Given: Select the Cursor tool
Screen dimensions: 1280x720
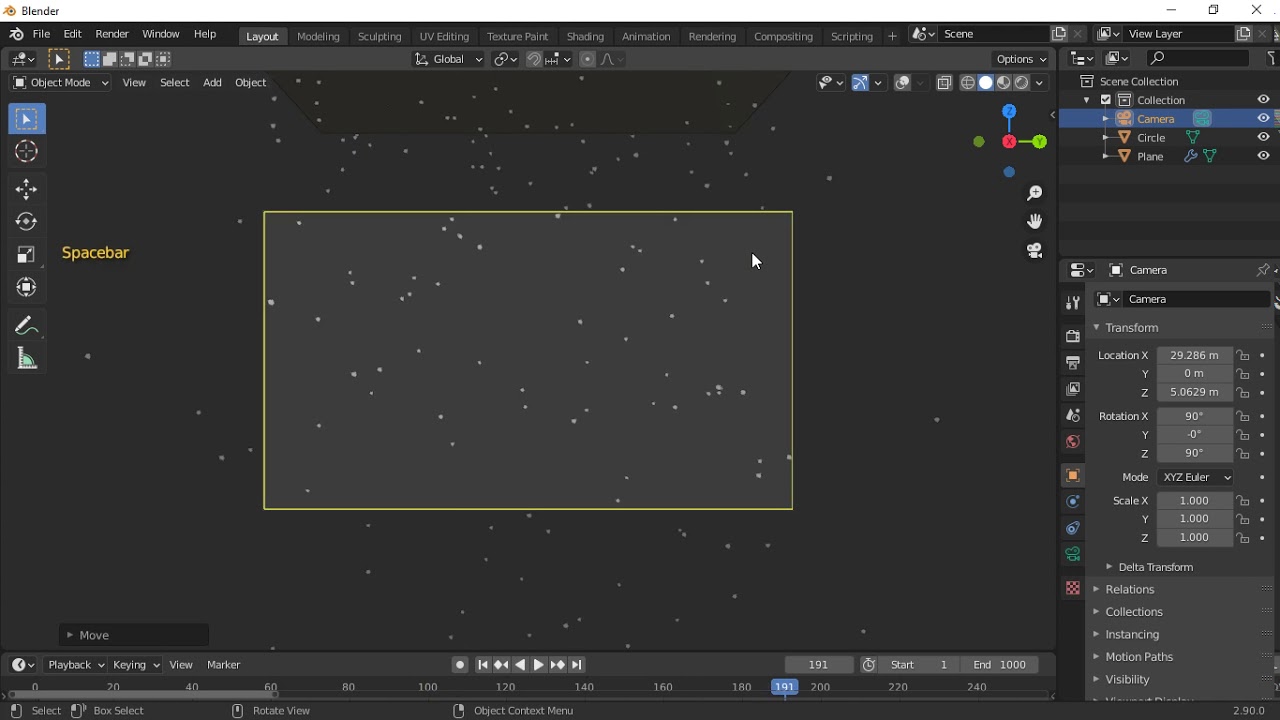Looking at the screenshot, I should tap(27, 152).
